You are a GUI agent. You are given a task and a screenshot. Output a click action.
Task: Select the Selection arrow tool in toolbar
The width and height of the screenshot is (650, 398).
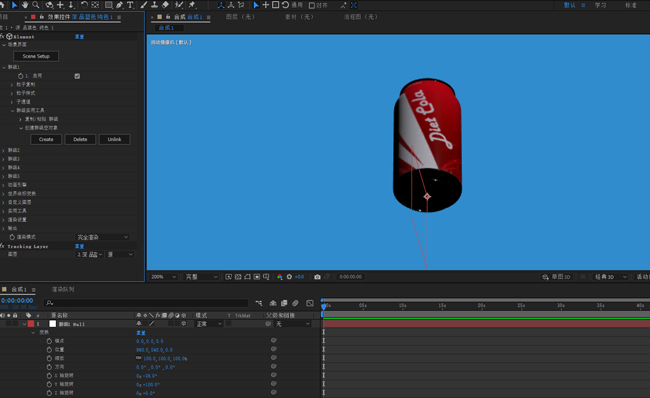[14, 5]
